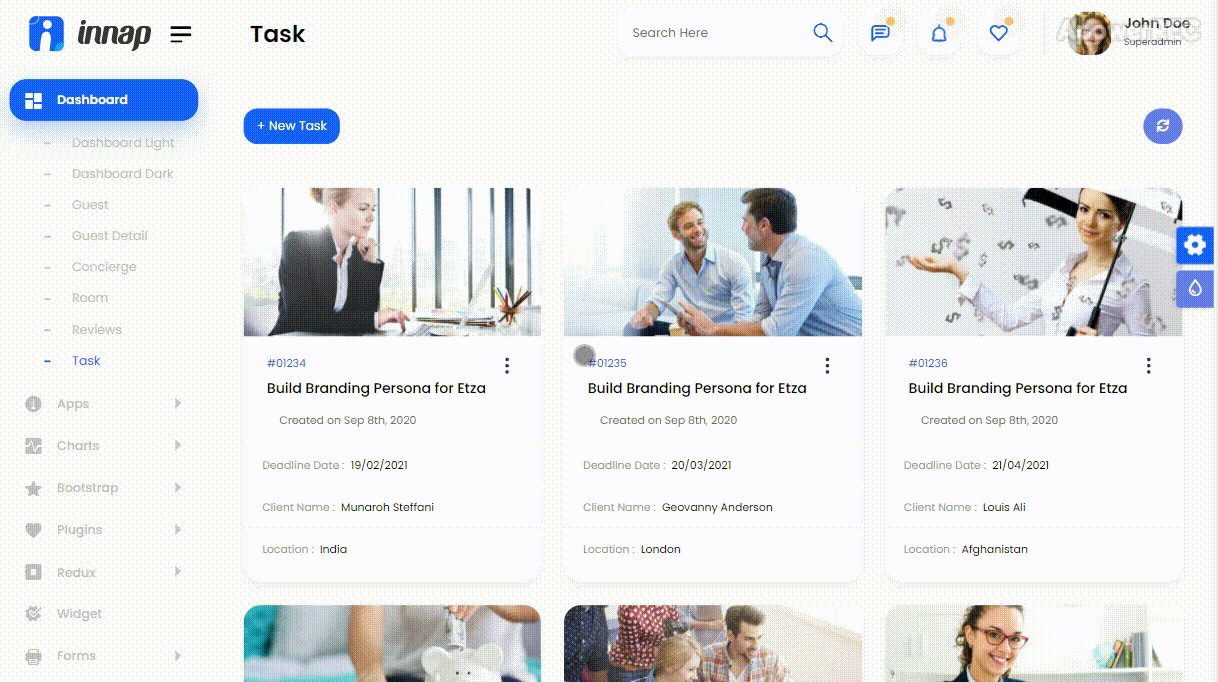The image size is (1218, 682).
Task: Expand the Charts sidebar menu
Action: 78,446
